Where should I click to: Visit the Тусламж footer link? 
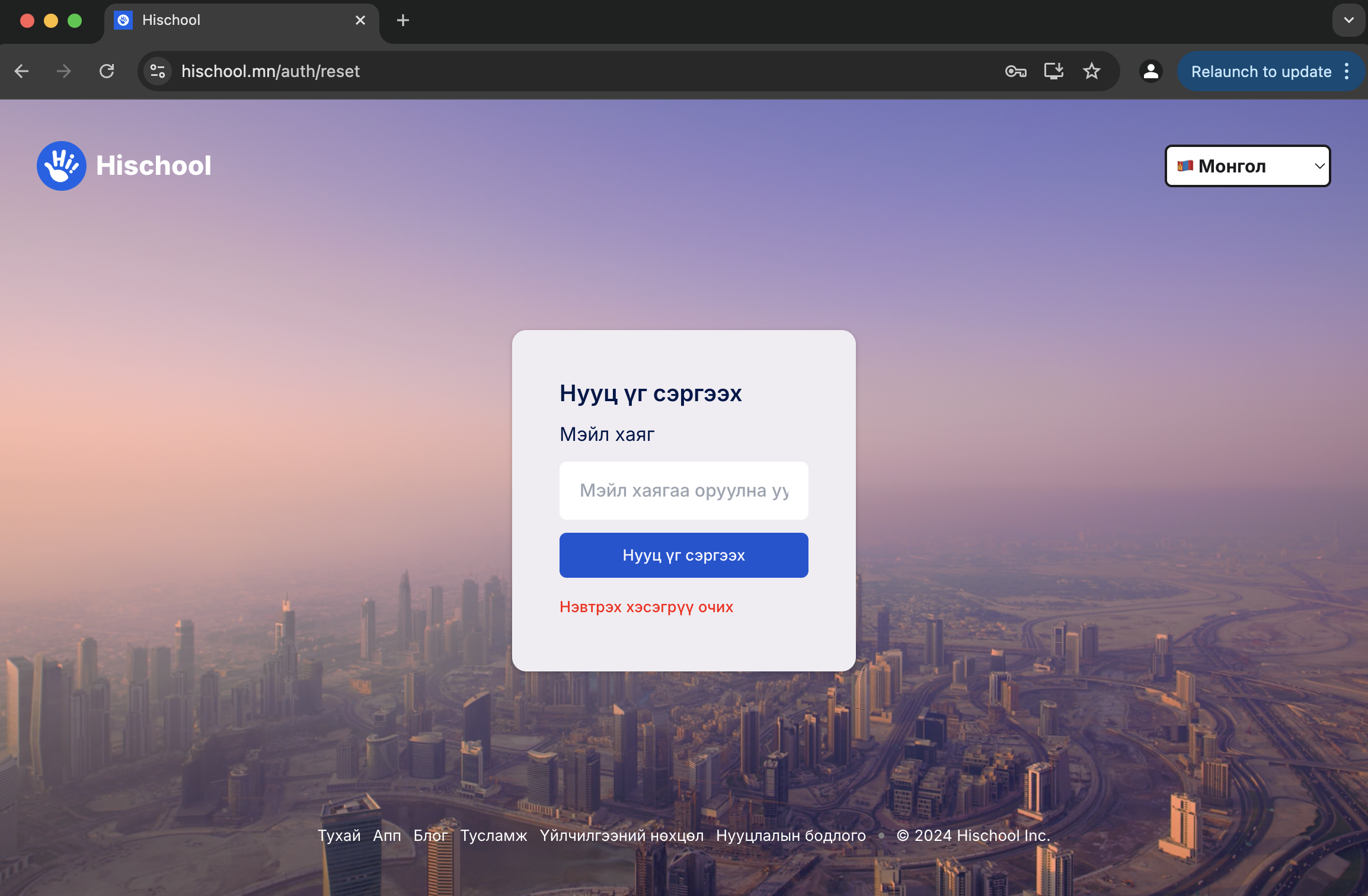coord(493,836)
